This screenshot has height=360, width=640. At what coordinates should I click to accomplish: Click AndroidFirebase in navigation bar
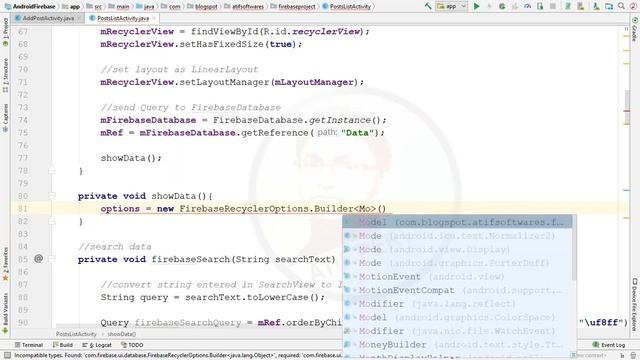tap(30, 7)
